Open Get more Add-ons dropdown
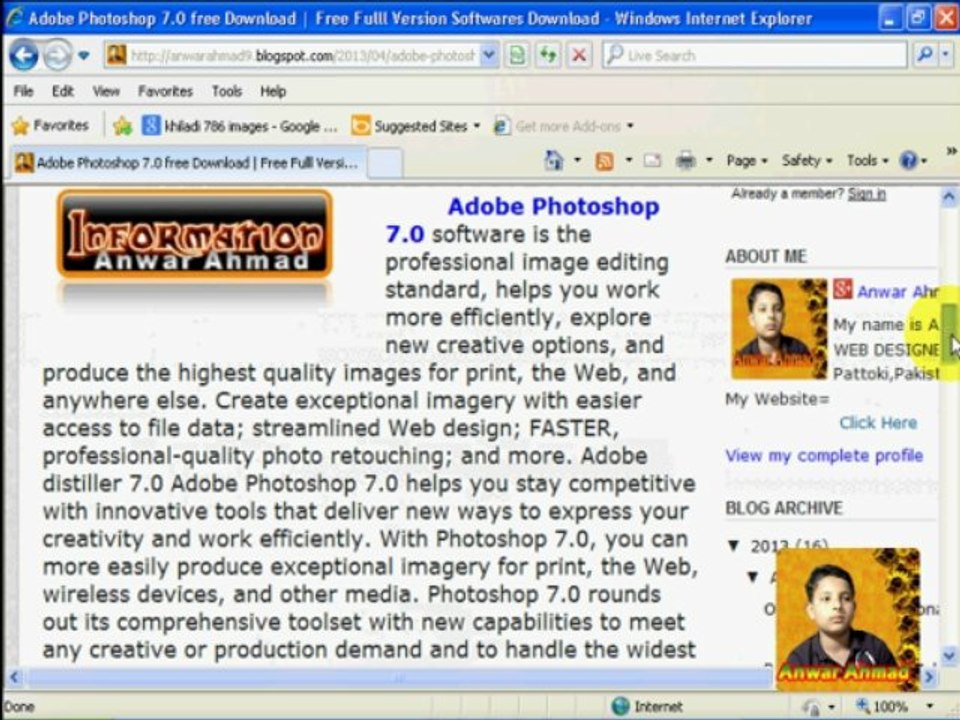The image size is (960, 720). coord(563,126)
